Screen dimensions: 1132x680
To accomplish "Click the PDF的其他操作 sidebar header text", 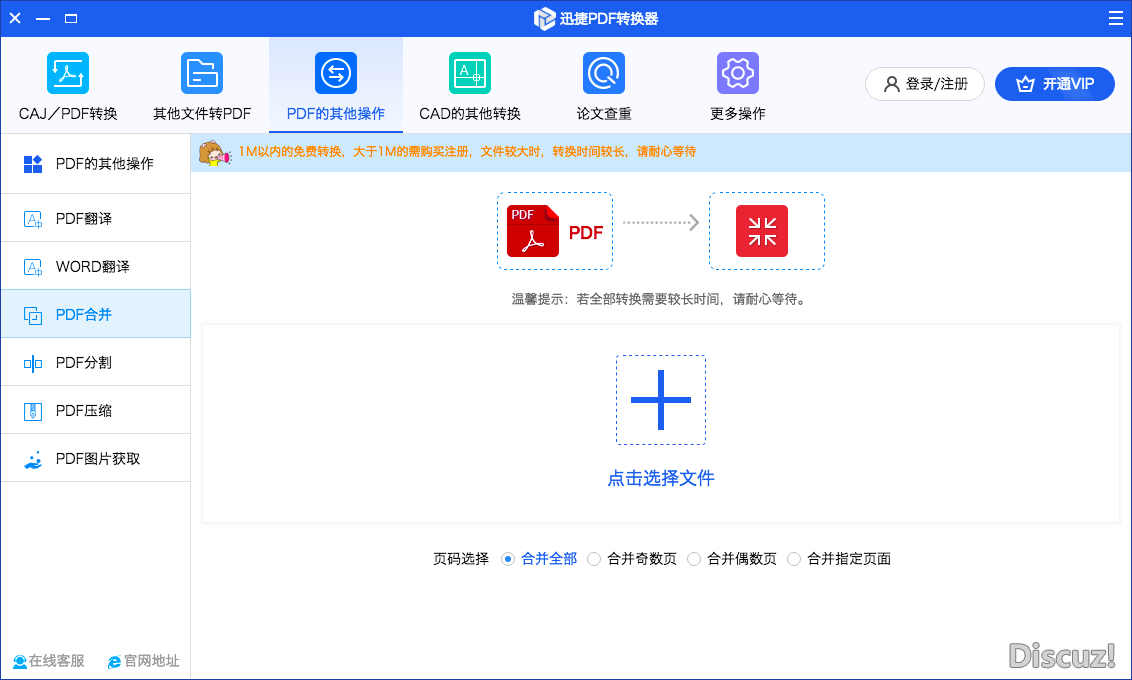I will tap(105, 164).
